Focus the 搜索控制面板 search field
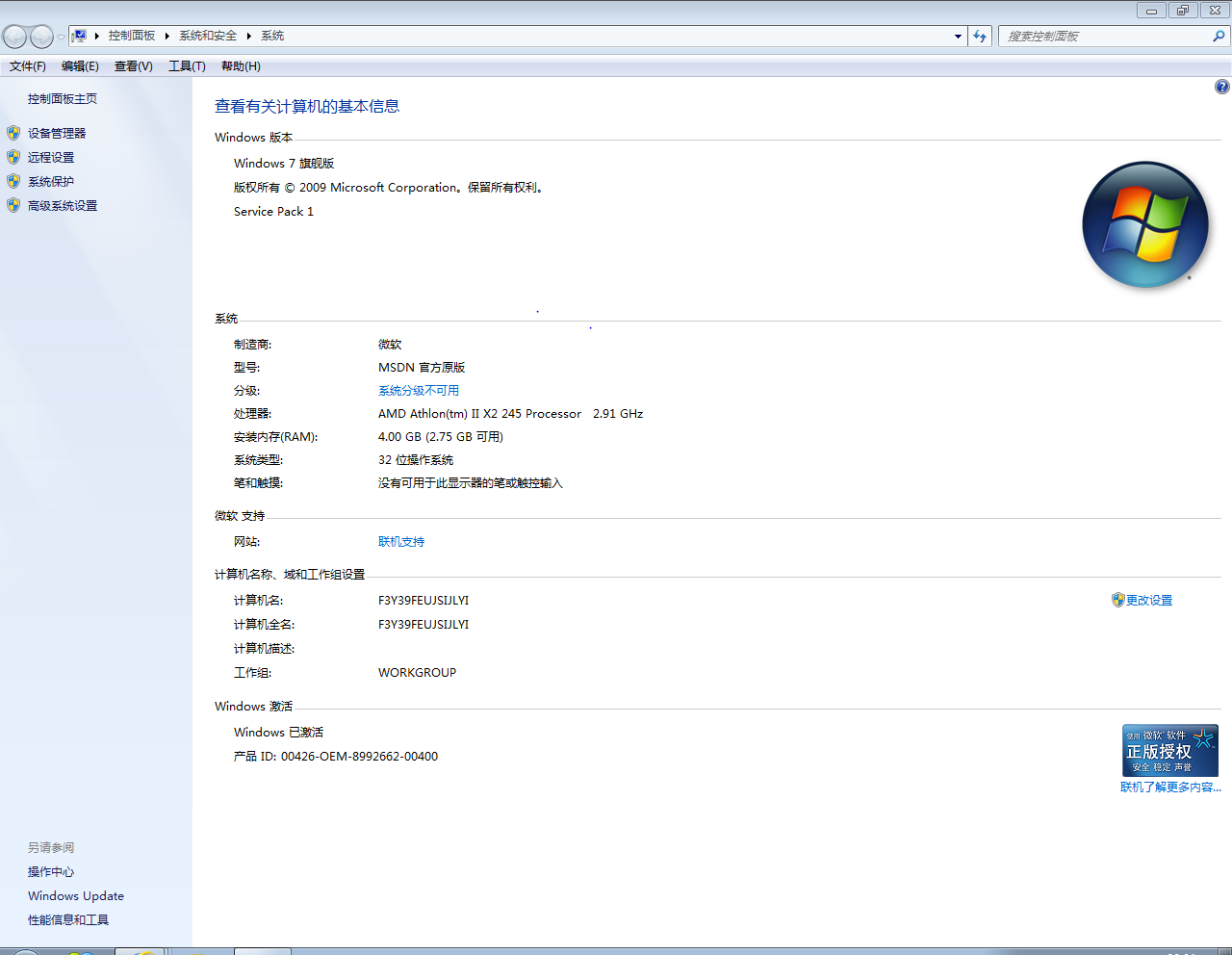 (1105, 37)
